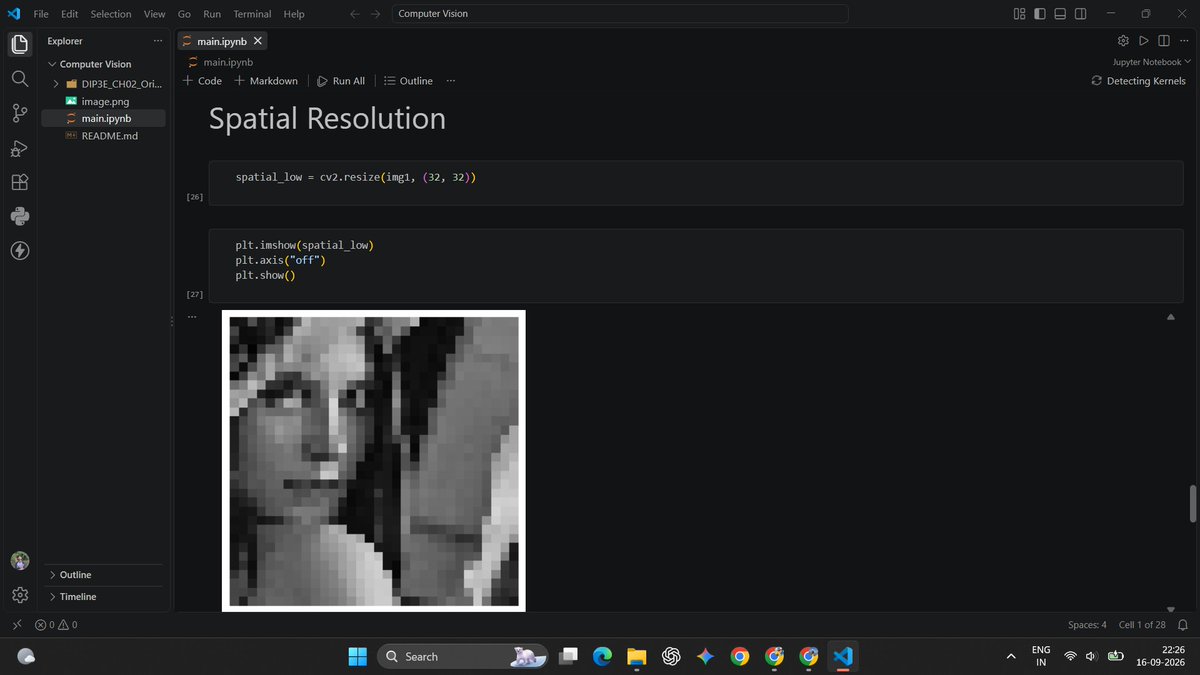
Task: Open notifications bell in status bar
Action: [1184, 624]
